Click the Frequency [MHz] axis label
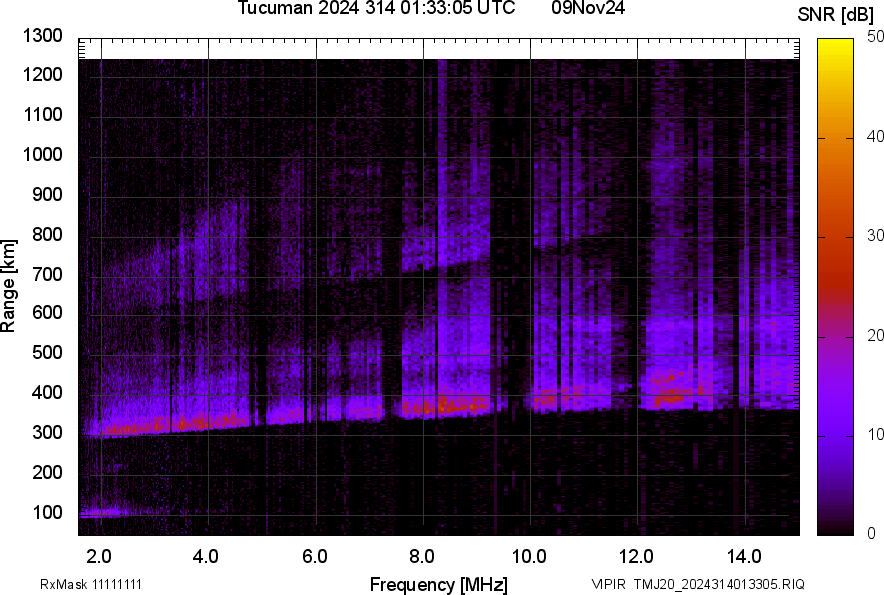This screenshot has width=884, height=595. pos(438,584)
